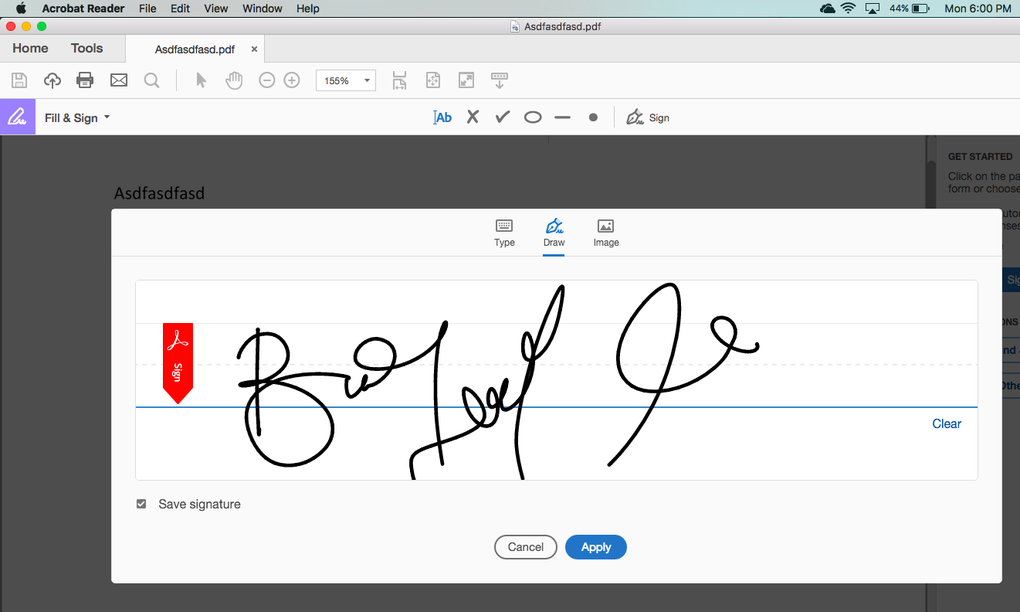The height and width of the screenshot is (612, 1020).
Task: Click the upload to cloud icon
Action: coord(52,80)
